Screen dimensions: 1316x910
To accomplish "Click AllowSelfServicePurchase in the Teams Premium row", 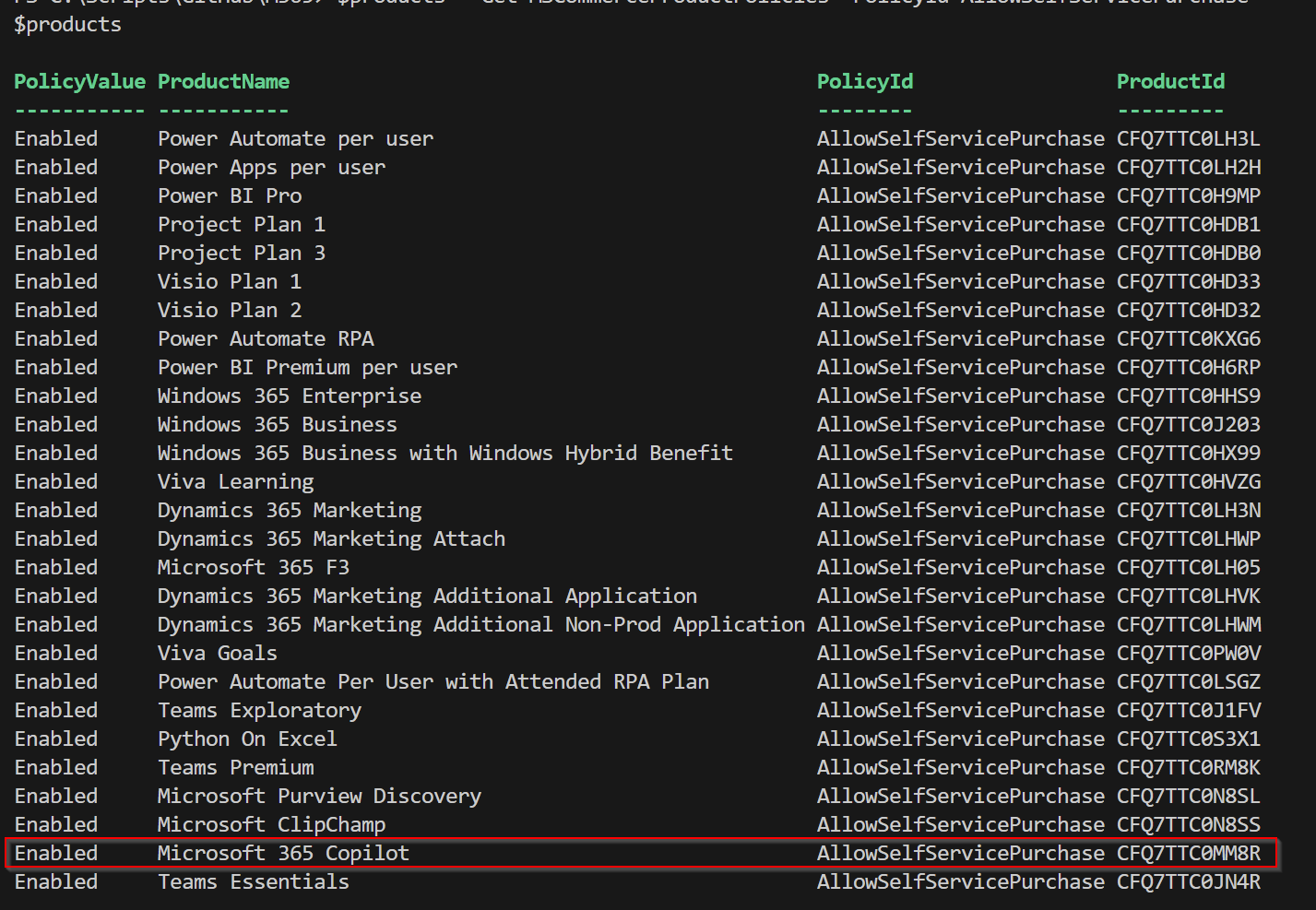I will click(x=960, y=768).
